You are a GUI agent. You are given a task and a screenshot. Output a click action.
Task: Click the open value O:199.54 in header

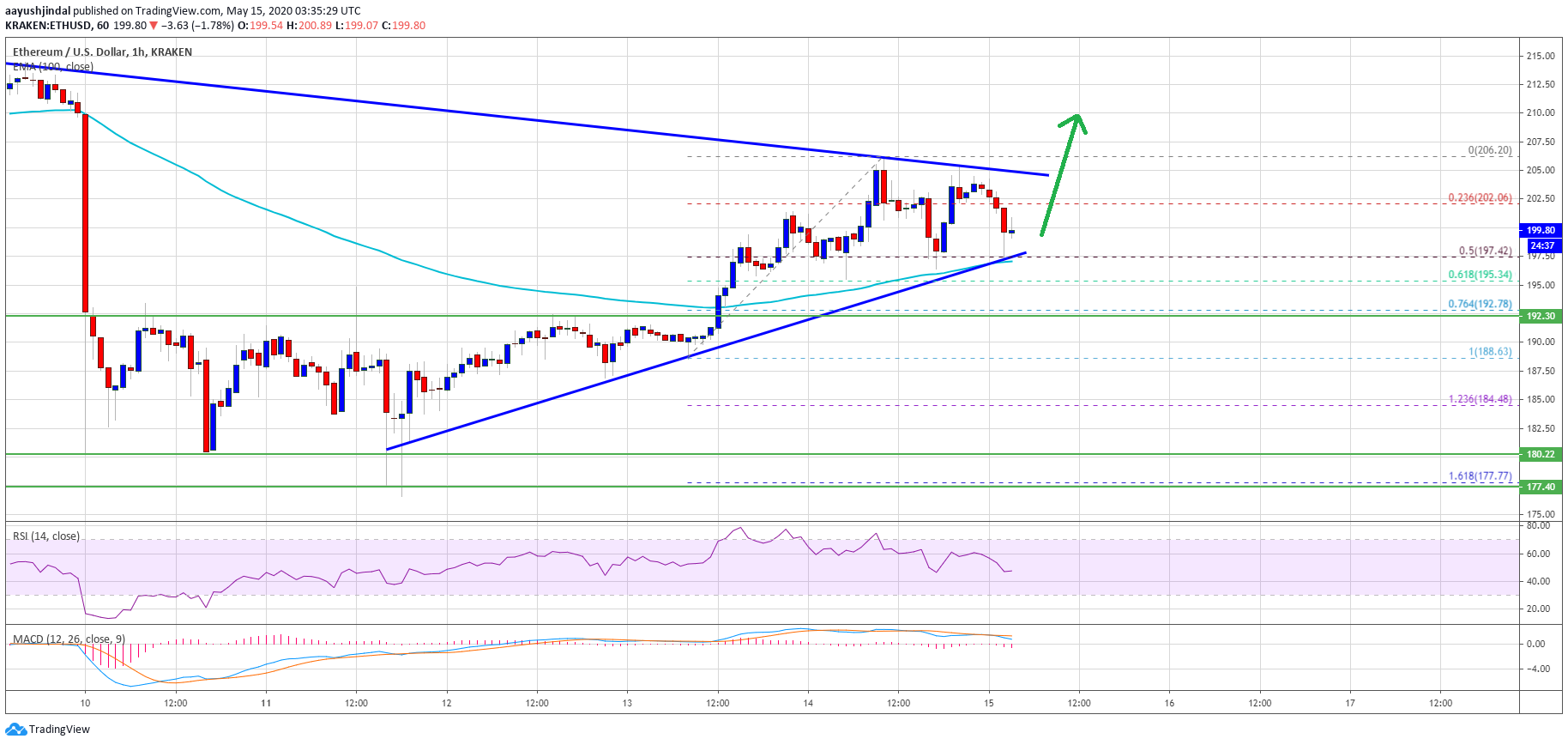pos(260,26)
